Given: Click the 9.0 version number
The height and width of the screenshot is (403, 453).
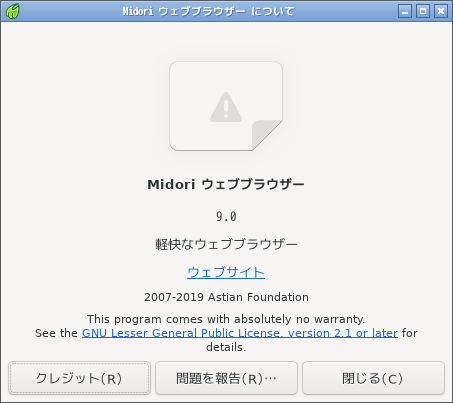Looking at the screenshot, I should [226, 217].
